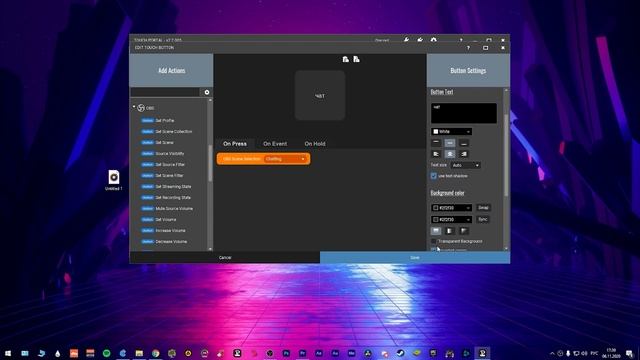This screenshot has width=640, height=360.
Task: Open the wrench settings icon in Touch Portal title bar
Action: click(407, 40)
